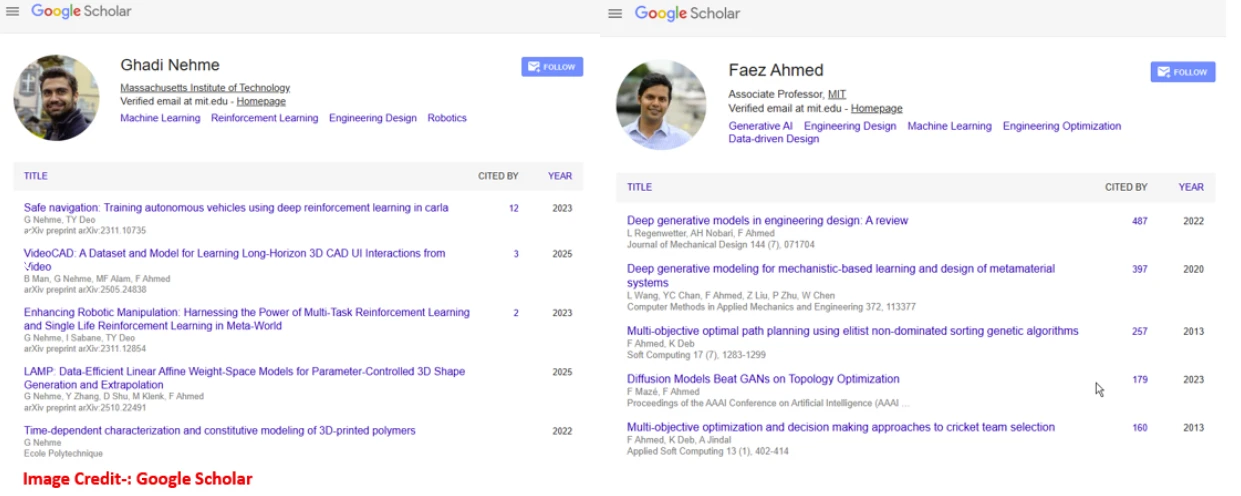Image resolution: width=1241 pixels, height=496 pixels.
Task: Open the Safe navigation CARLA paper
Action: [x=236, y=208]
